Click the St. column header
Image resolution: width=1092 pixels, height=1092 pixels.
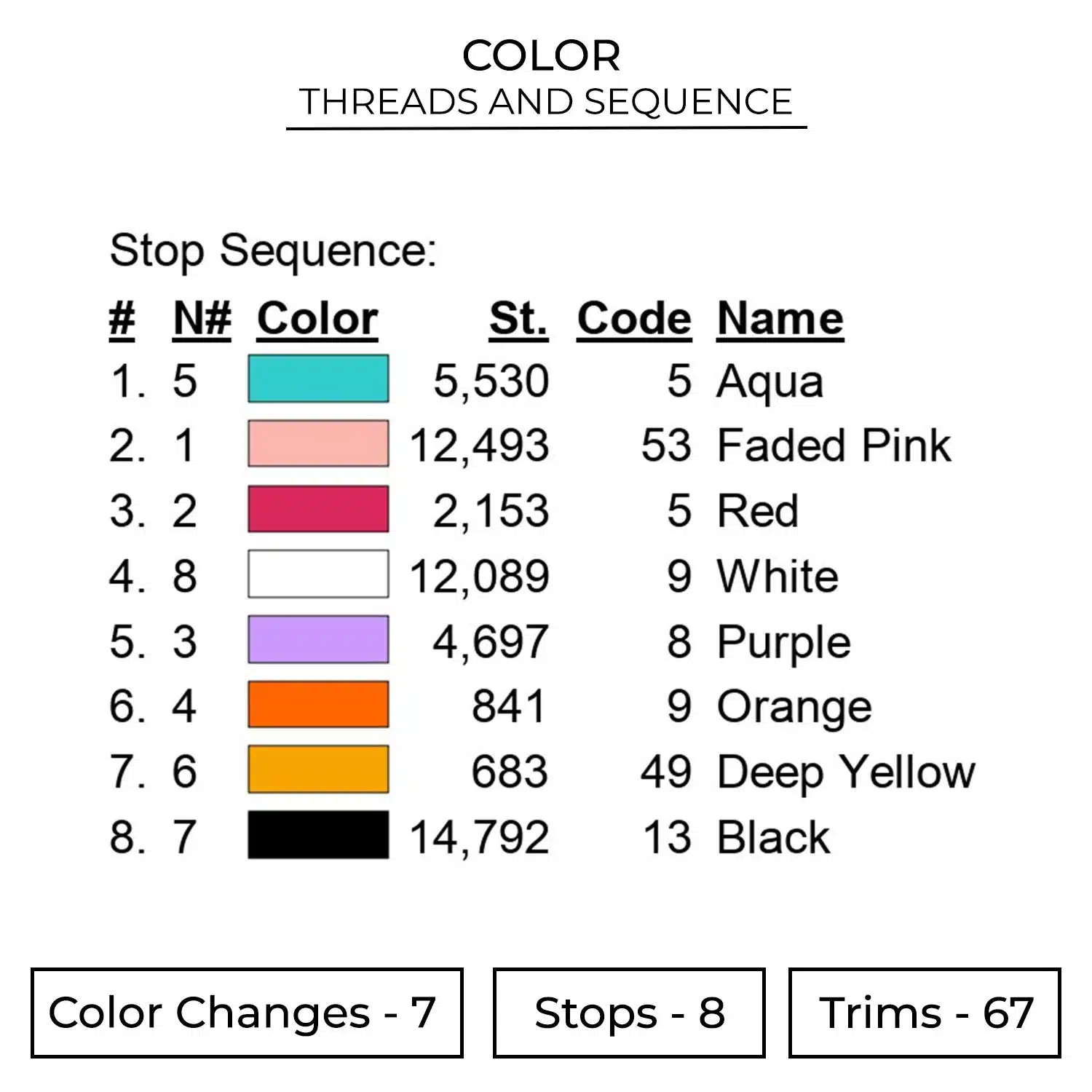pyautogui.click(x=518, y=319)
